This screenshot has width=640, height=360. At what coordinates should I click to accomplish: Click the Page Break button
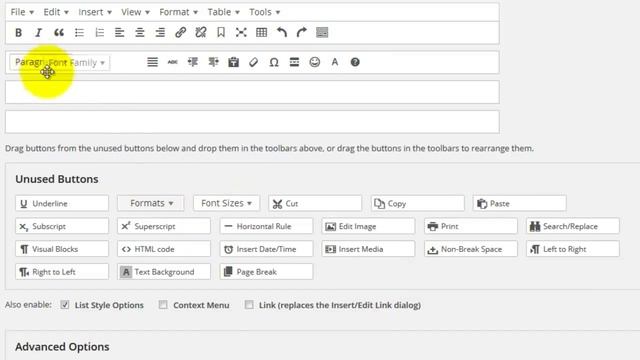[266, 272]
